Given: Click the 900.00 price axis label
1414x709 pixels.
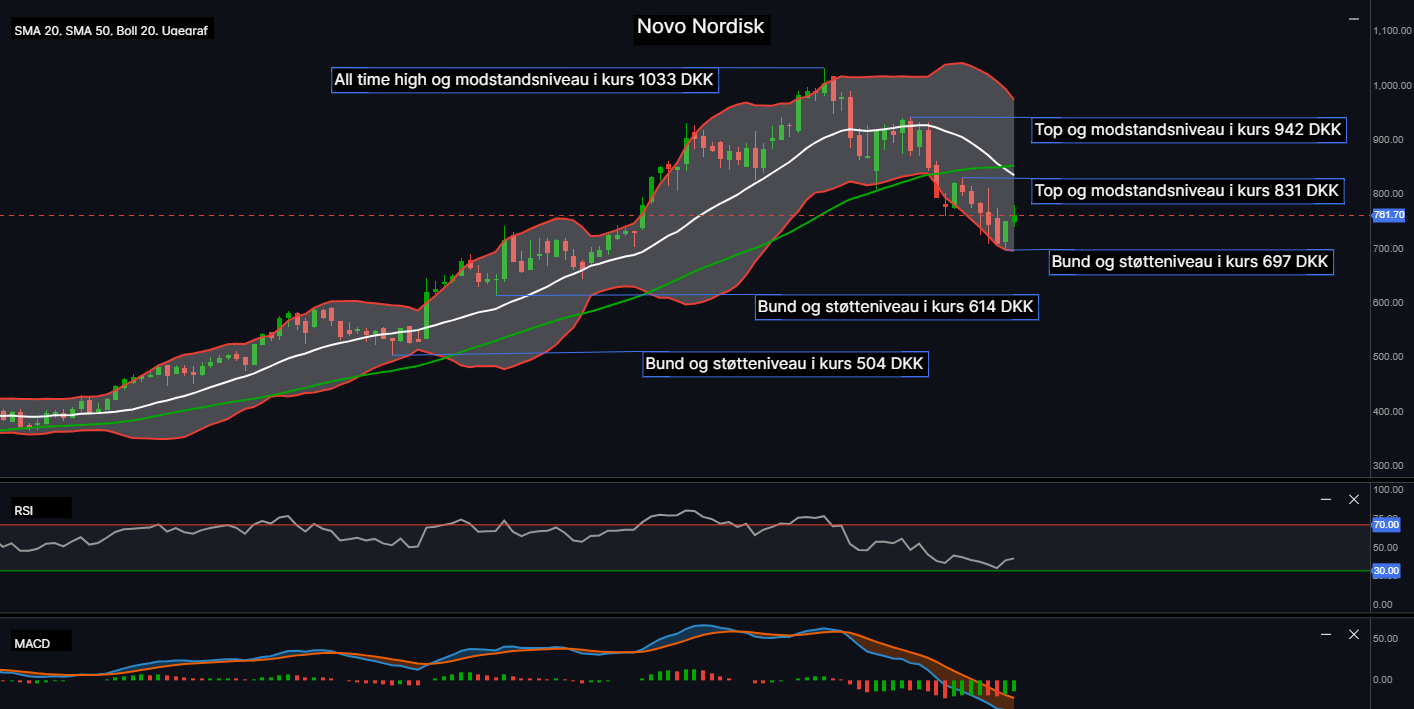Looking at the screenshot, I should (1390, 140).
